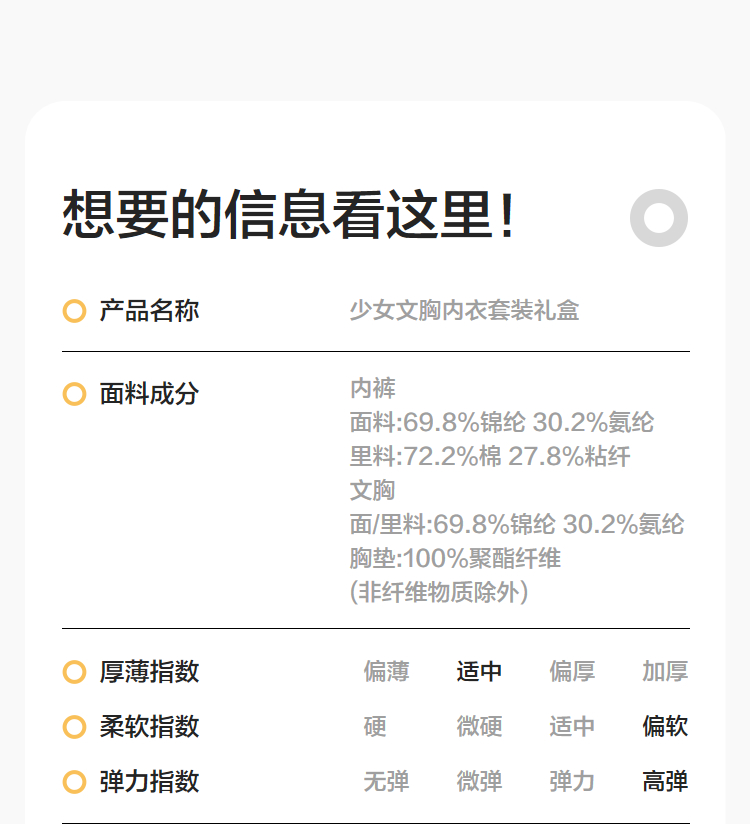Click yellow circle bullet beside 厚薄指数
Image resolution: width=750 pixels, height=824 pixels.
(x=74, y=672)
